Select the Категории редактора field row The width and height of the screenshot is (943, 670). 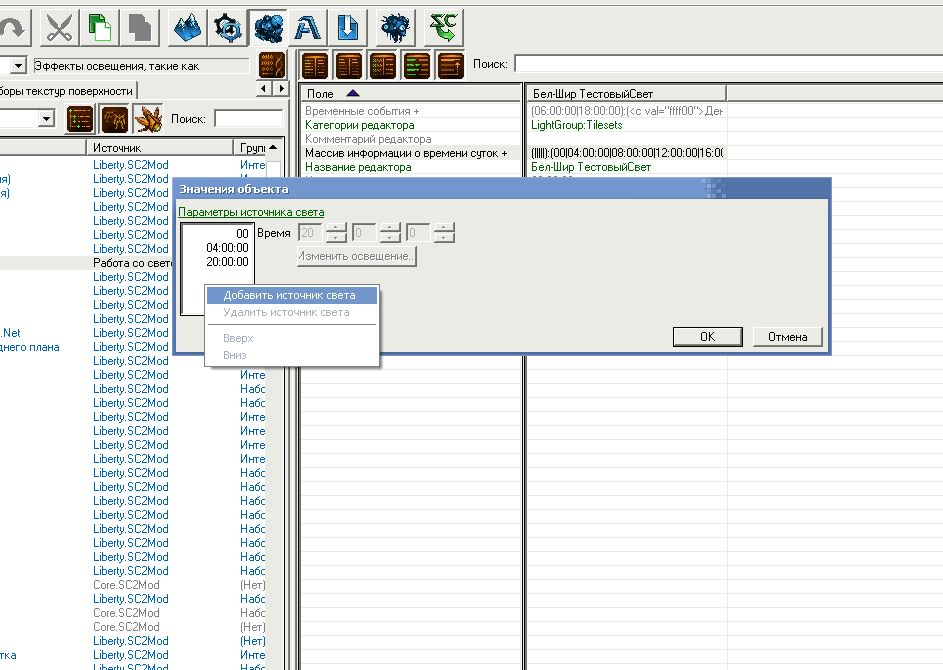coord(411,125)
